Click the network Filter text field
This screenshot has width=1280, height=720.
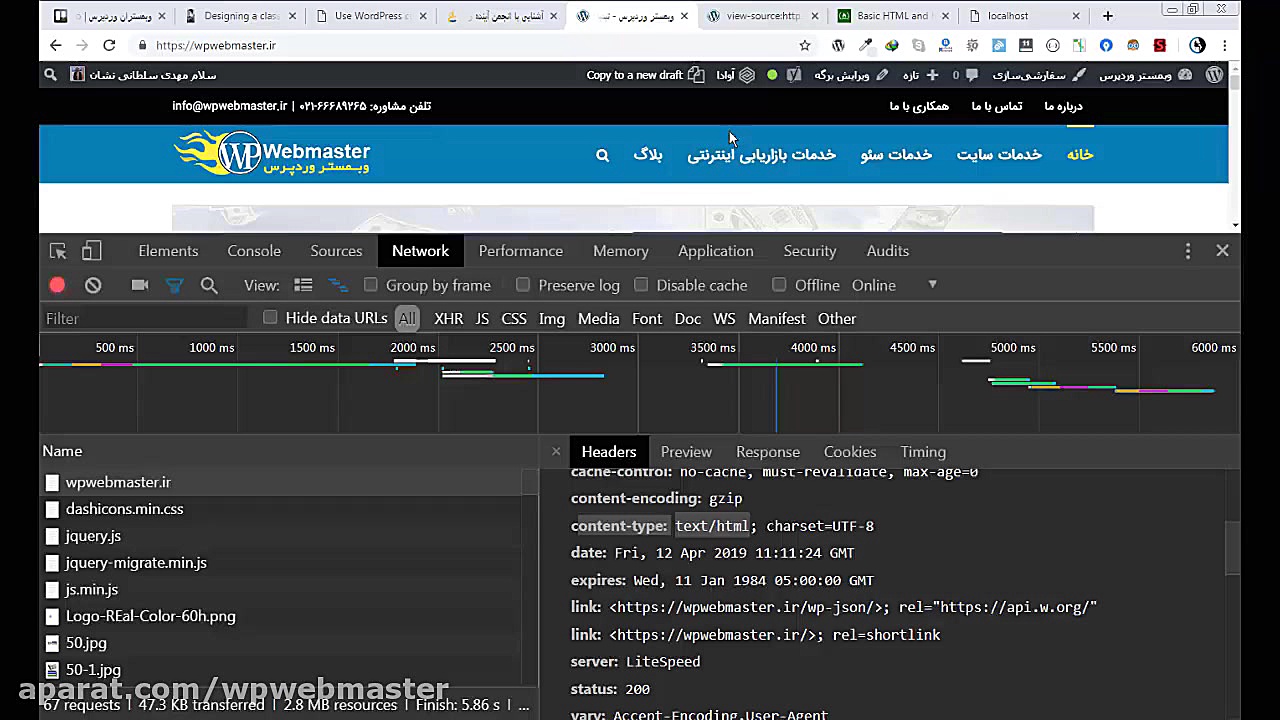(x=145, y=318)
